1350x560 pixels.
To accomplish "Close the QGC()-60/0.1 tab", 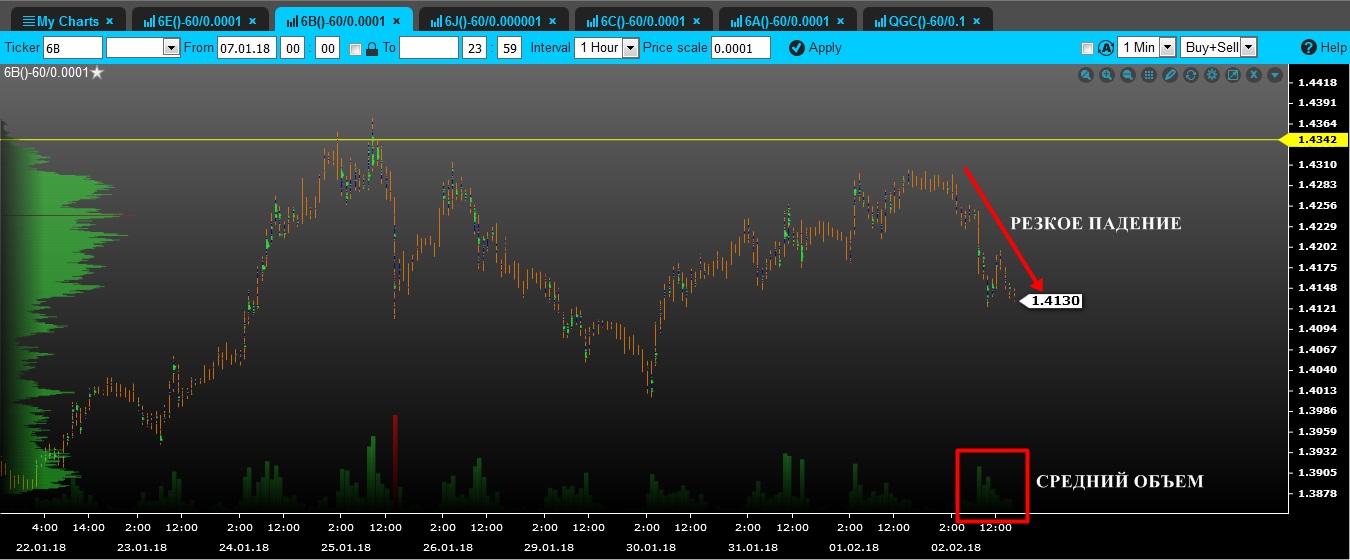I will pyautogui.click(x=975, y=21).
